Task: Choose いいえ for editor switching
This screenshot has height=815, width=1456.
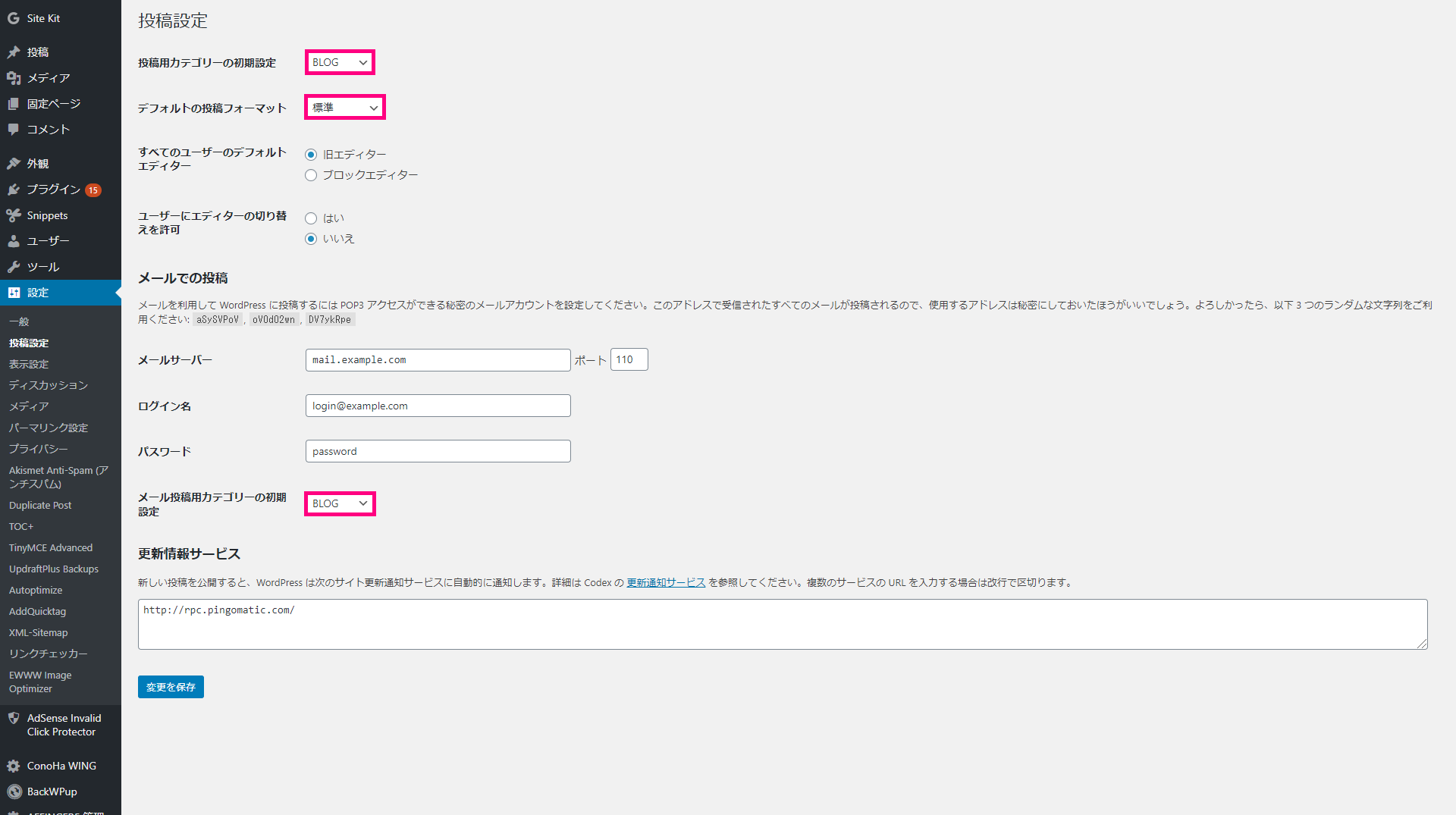Action: (x=311, y=239)
